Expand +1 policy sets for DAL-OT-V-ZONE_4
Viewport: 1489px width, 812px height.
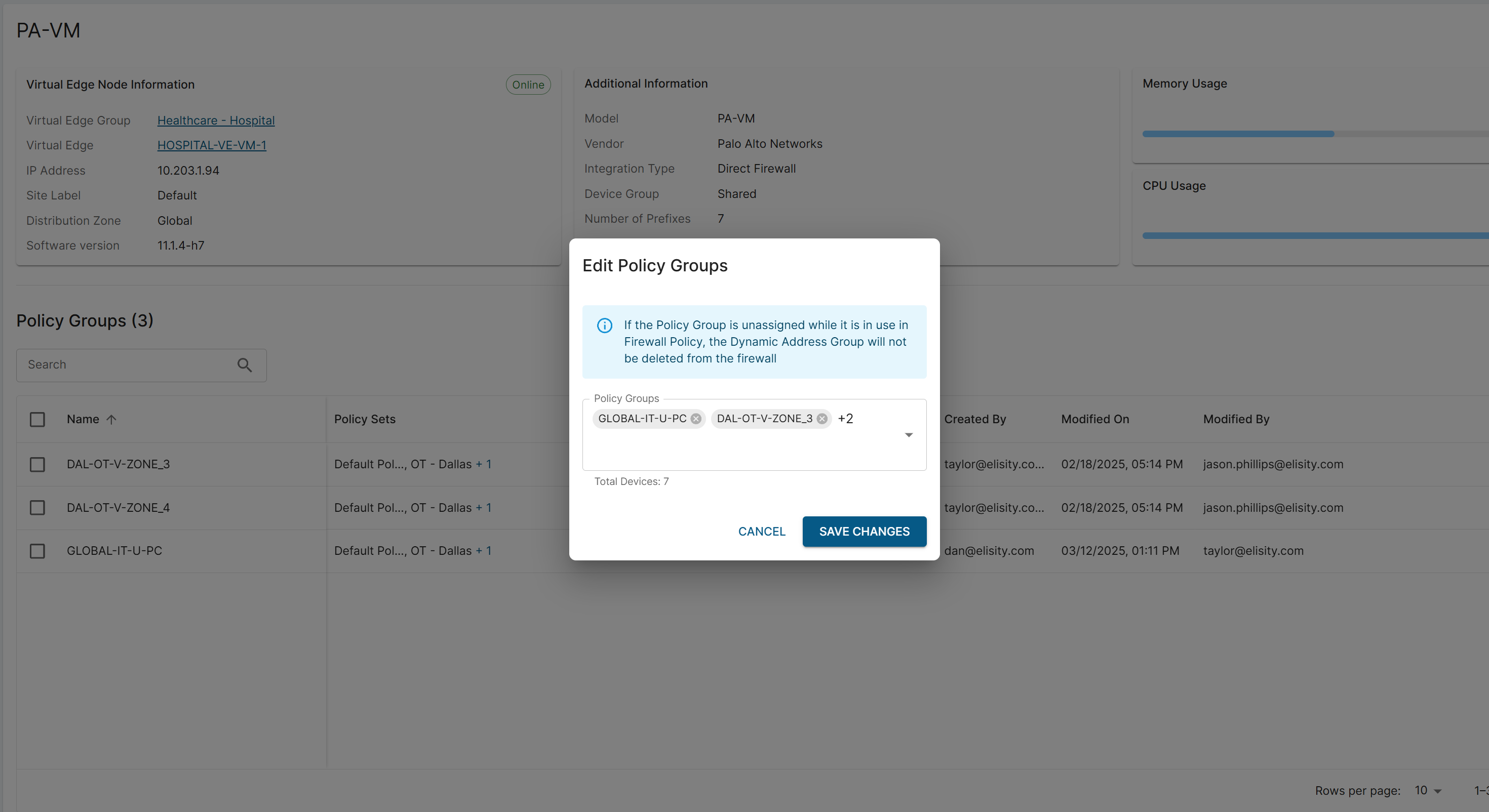point(483,508)
